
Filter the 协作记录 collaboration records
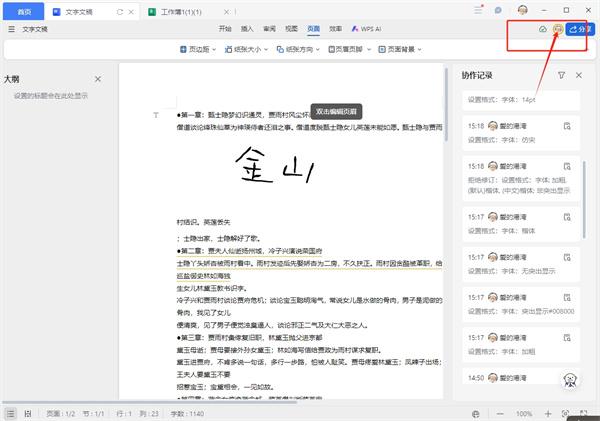[562, 75]
